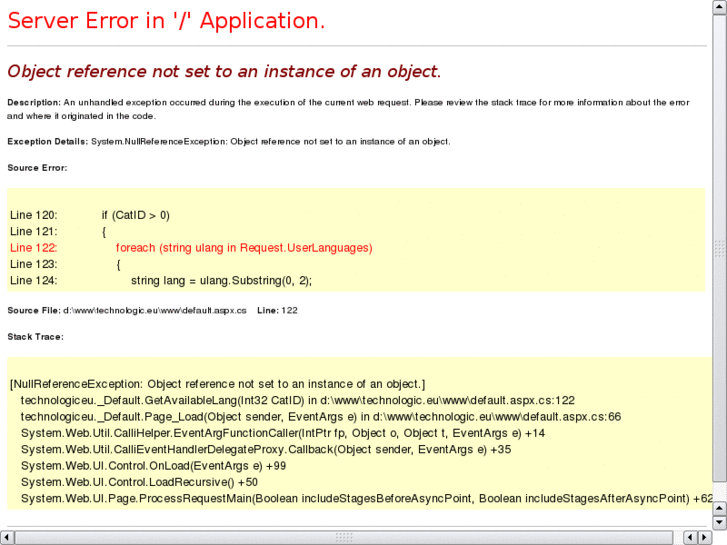Click the italic 'Object reference not set' heading
Viewport: 727px width, 545px height.
pyautogui.click(x=224, y=71)
